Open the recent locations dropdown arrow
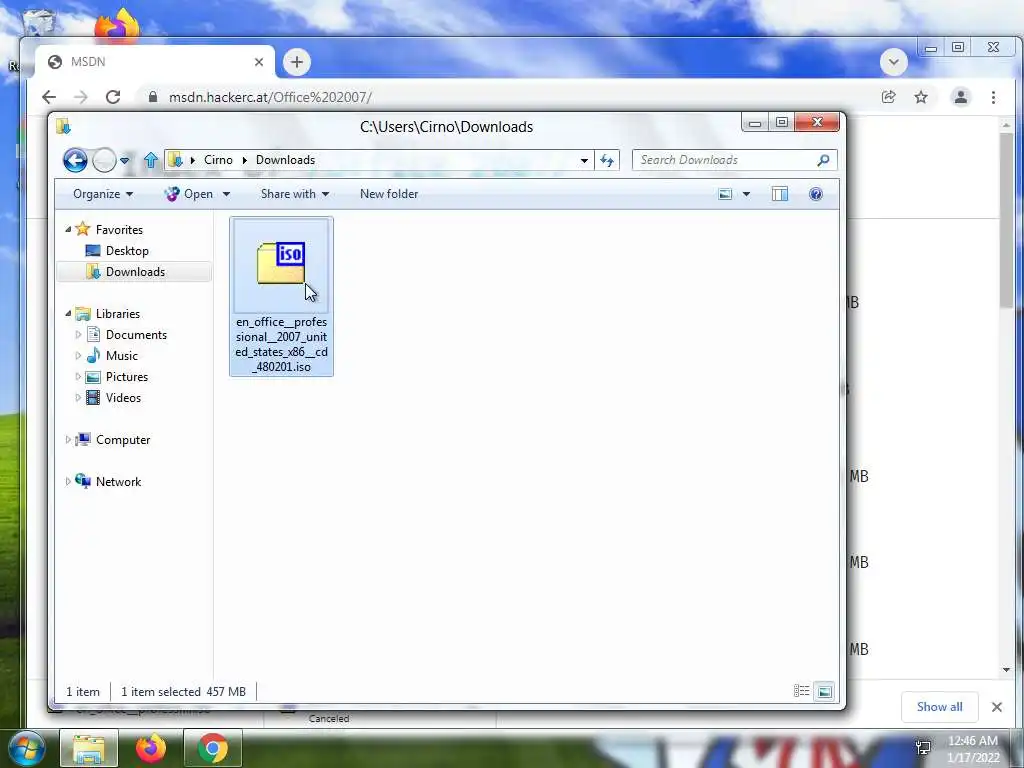The height and width of the screenshot is (768, 1024). (125, 160)
